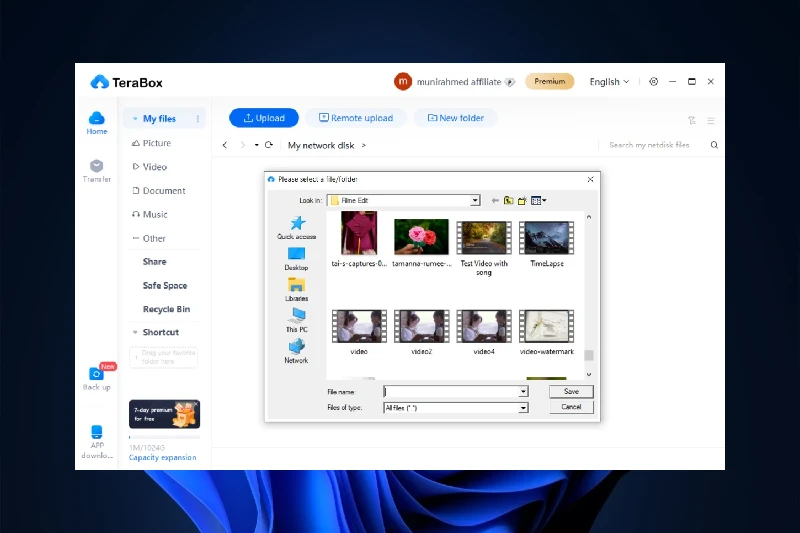This screenshot has height=533, width=800.
Task: Click the Capacity expansion link
Action: click(x=162, y=458)
